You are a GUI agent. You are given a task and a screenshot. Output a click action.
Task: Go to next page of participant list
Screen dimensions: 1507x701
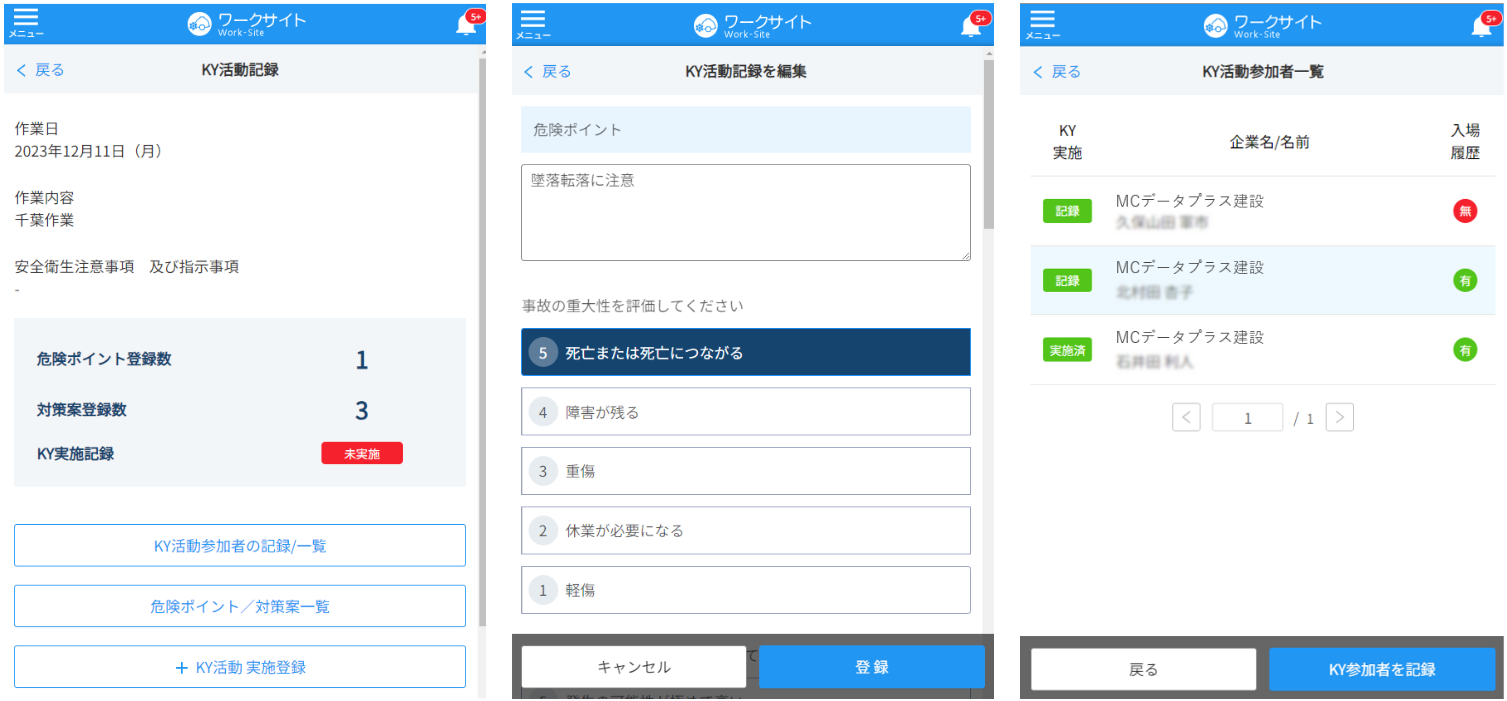tap(1339, 418)
